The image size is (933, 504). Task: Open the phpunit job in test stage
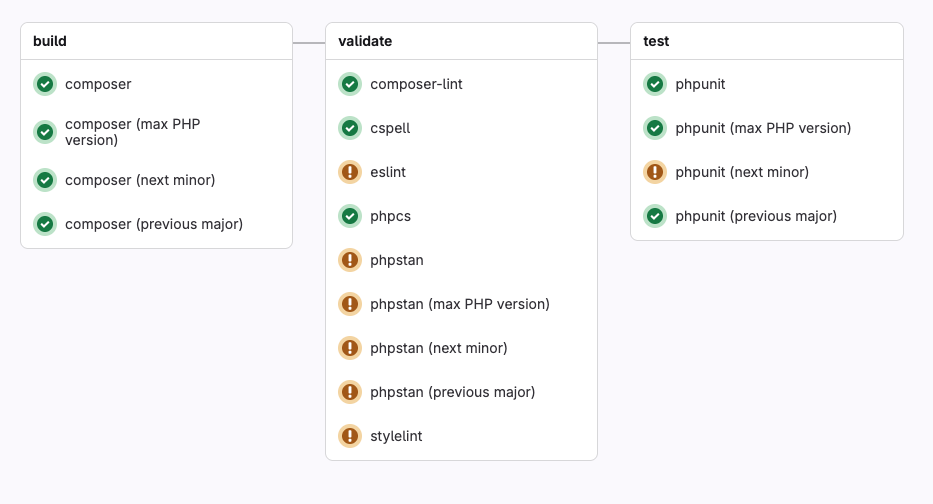[x=700, y=84]
